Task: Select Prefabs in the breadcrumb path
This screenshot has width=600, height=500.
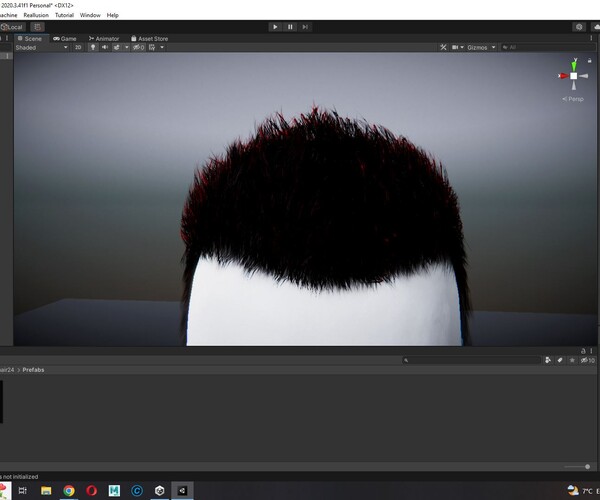Action: click(x=33, y=370)
